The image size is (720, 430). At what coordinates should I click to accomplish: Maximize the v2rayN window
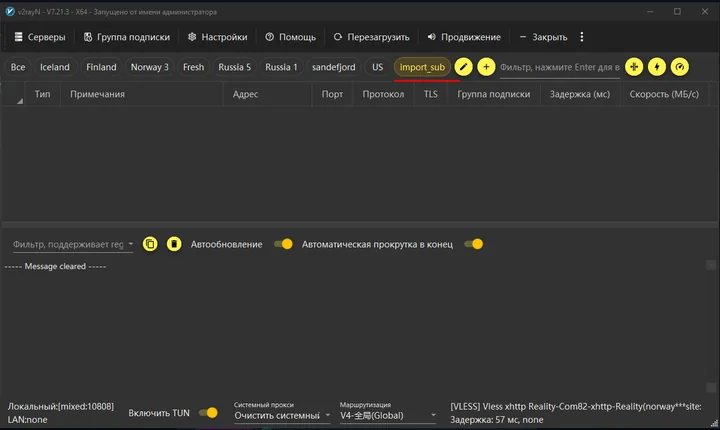(x=677, y=11)
